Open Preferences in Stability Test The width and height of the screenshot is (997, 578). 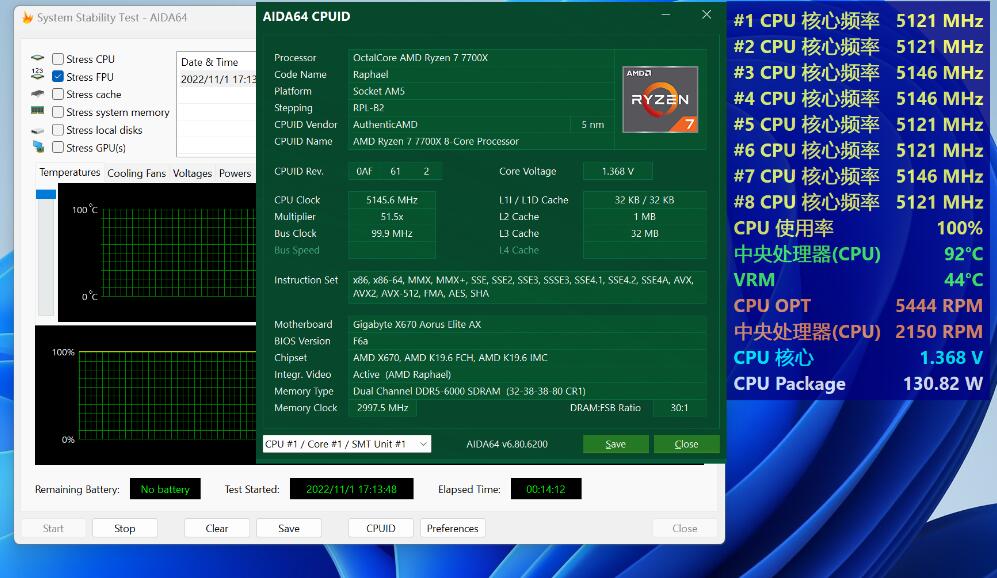[453, 528]
